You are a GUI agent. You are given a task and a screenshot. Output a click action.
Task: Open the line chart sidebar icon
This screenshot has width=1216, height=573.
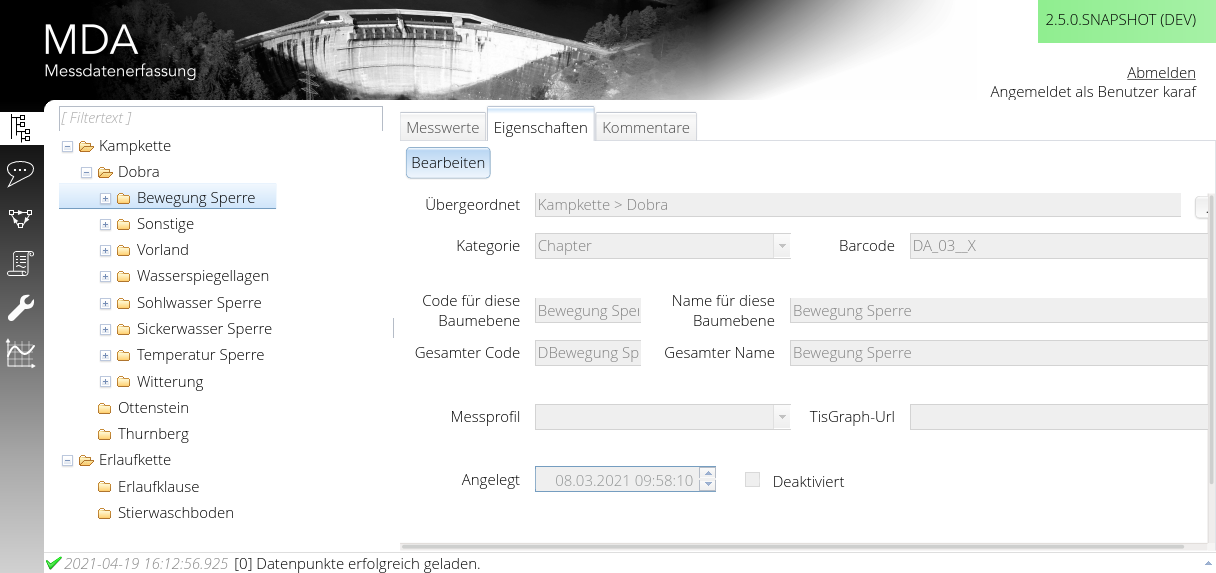(x=20, y=354)
